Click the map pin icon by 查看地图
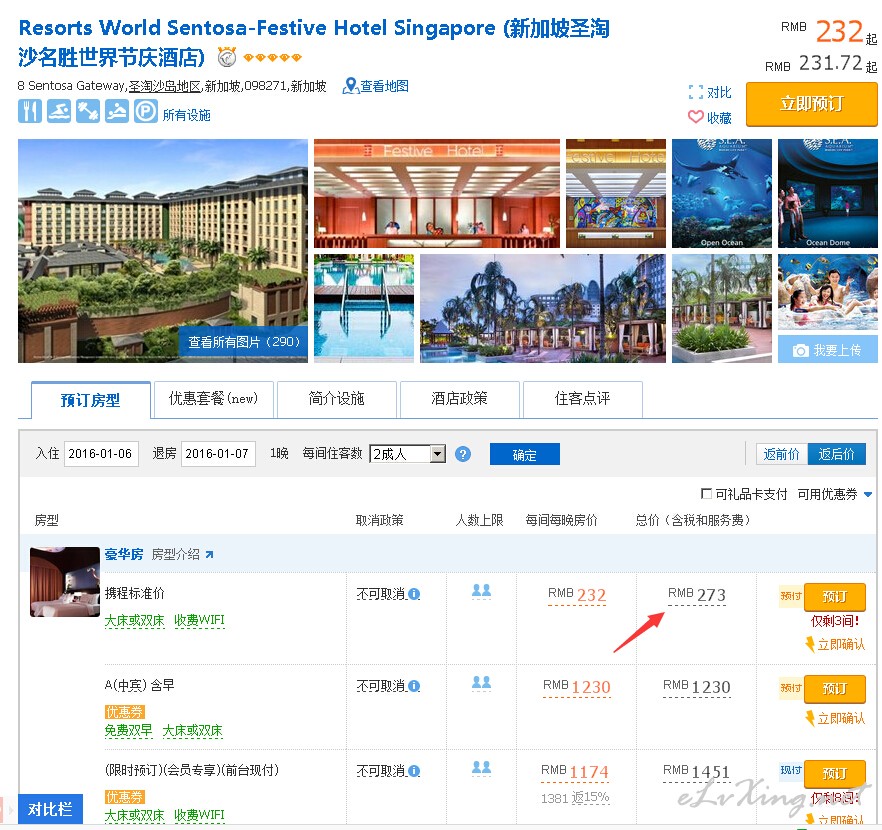 click(x=350, y=86)
